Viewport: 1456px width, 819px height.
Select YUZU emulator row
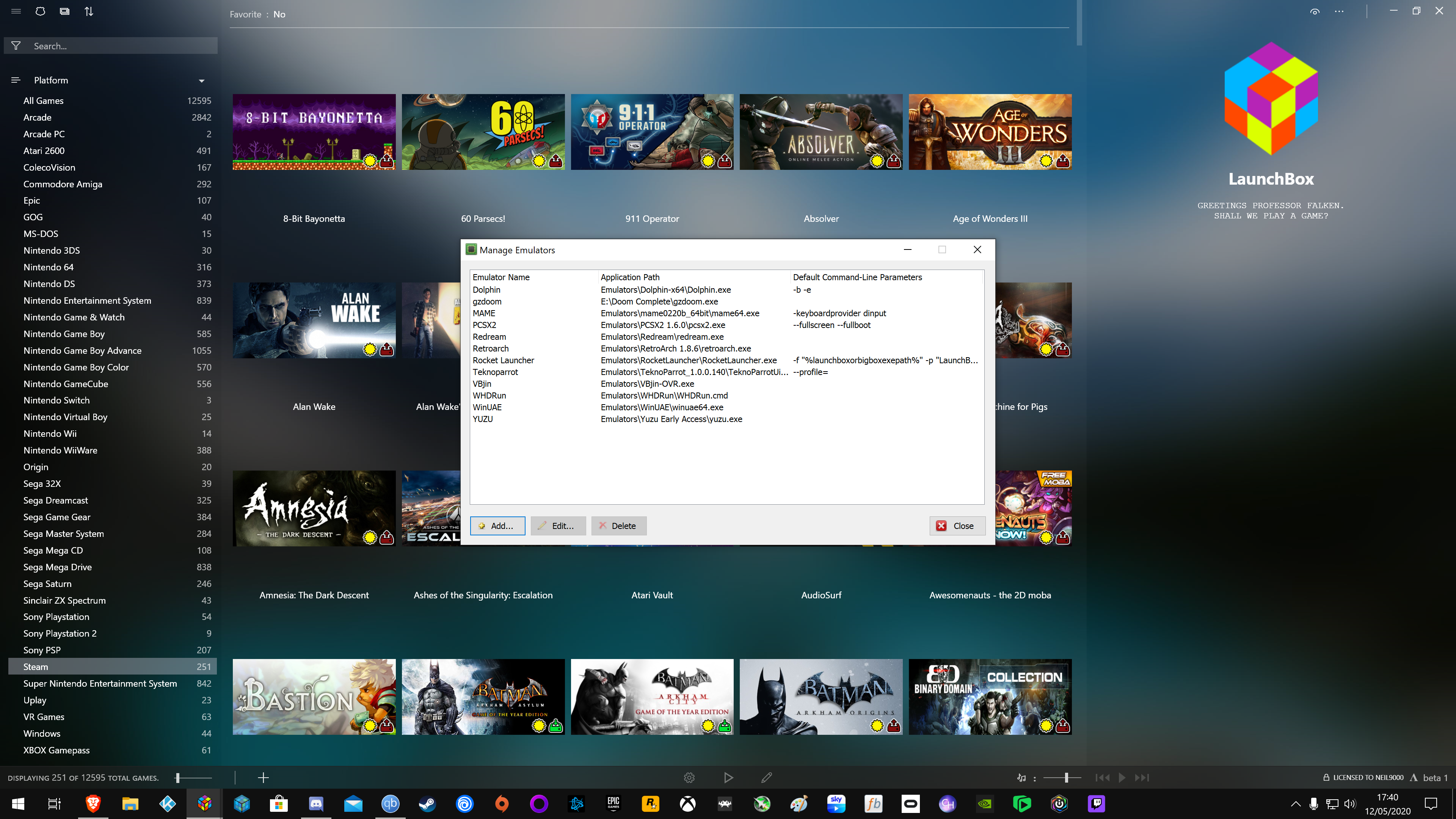[x=726, y=419]
